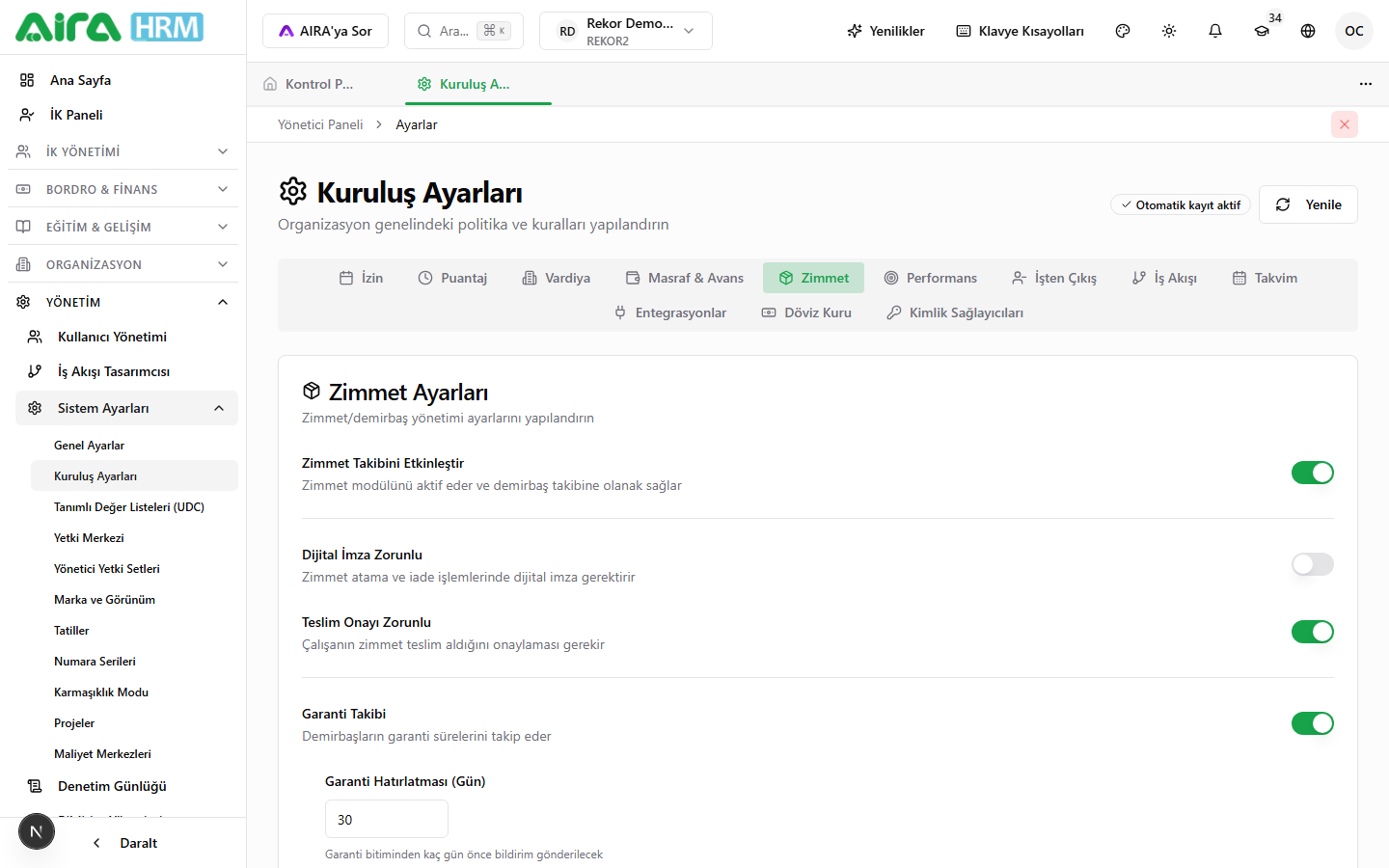1389x868 pixels.
Task: Open Maliyet Merkezleri in sidebar
Action: click(134, 754)
